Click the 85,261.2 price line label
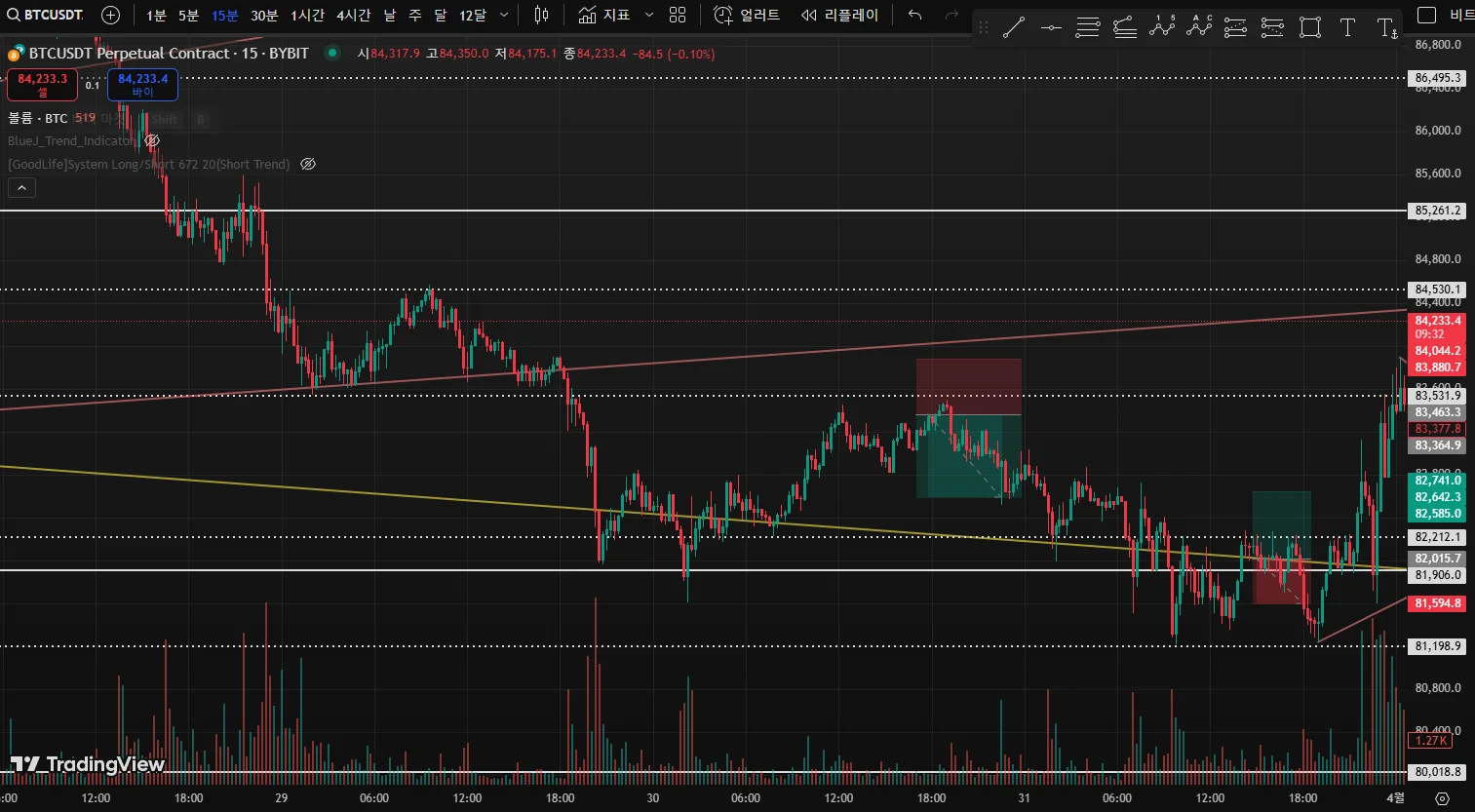The image size is (1475, 812). 1438,211
